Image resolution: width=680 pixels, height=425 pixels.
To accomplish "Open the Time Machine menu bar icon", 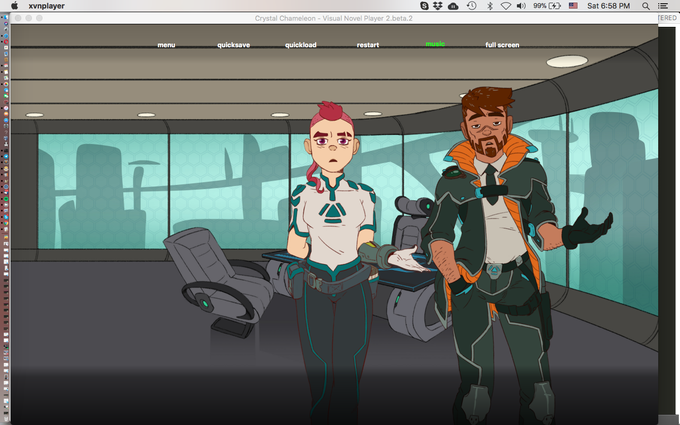I will point(472,6).
